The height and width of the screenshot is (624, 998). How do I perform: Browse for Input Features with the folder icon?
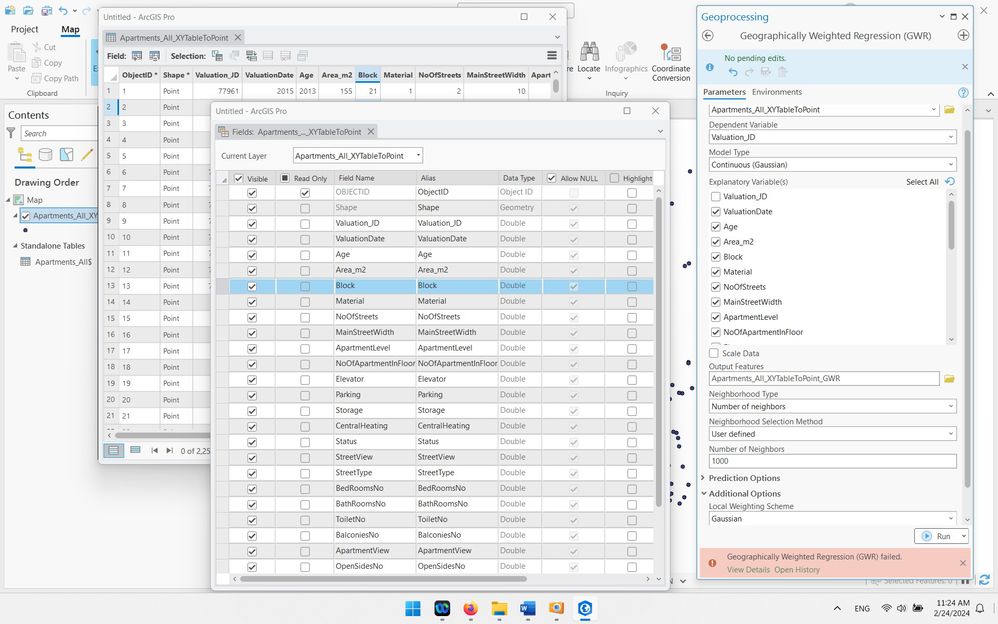(x=949, y=109)
